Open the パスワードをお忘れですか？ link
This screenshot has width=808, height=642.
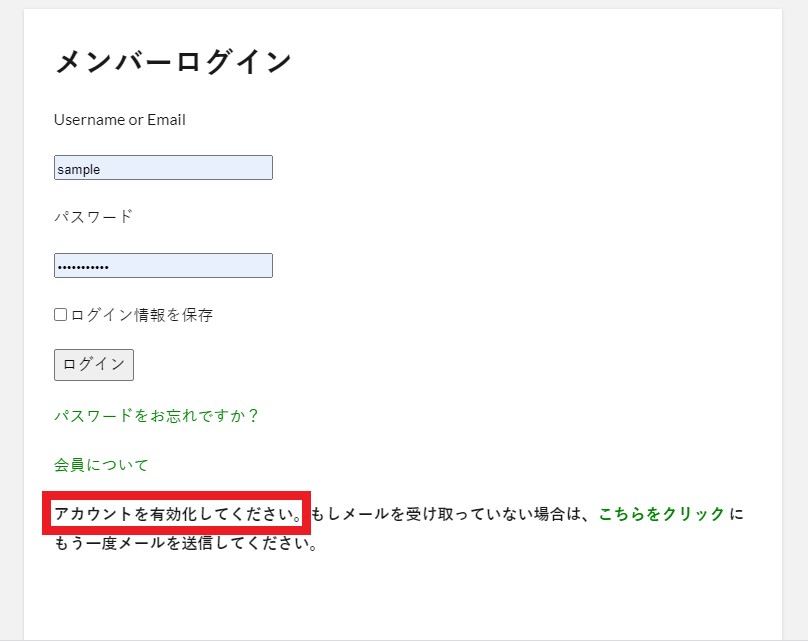156,415
